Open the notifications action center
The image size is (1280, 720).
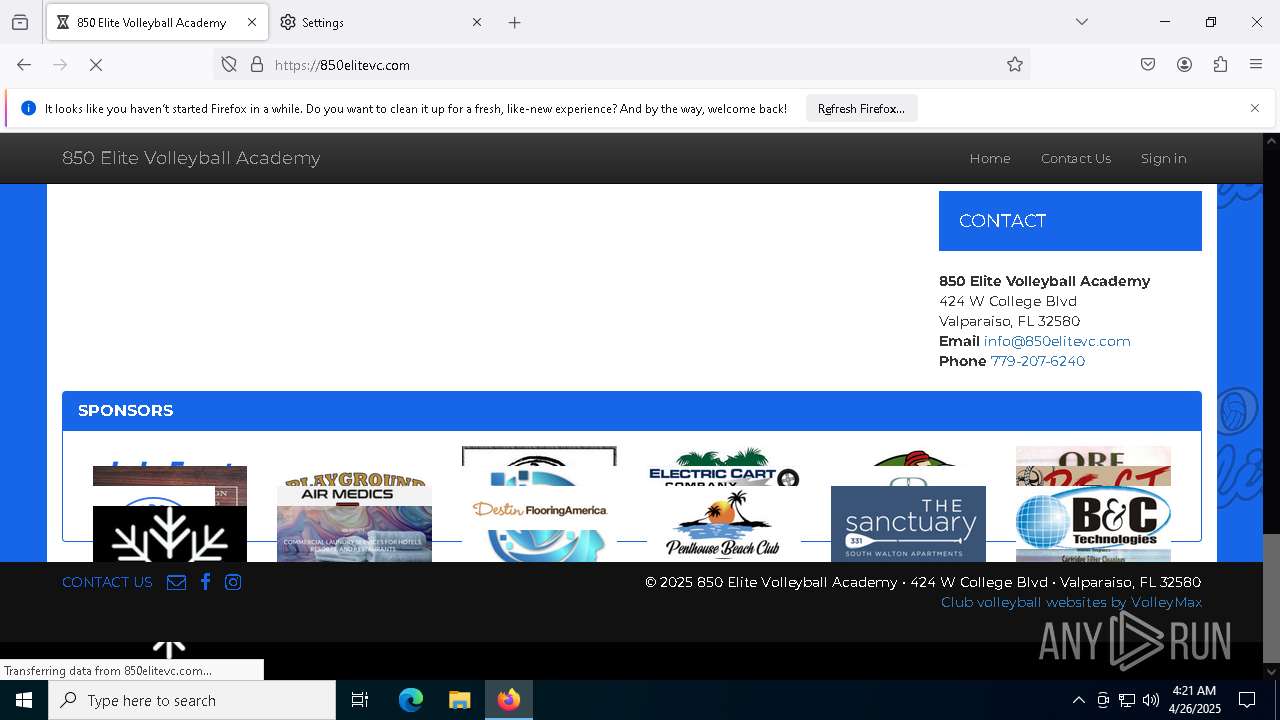pos(1247,700)
